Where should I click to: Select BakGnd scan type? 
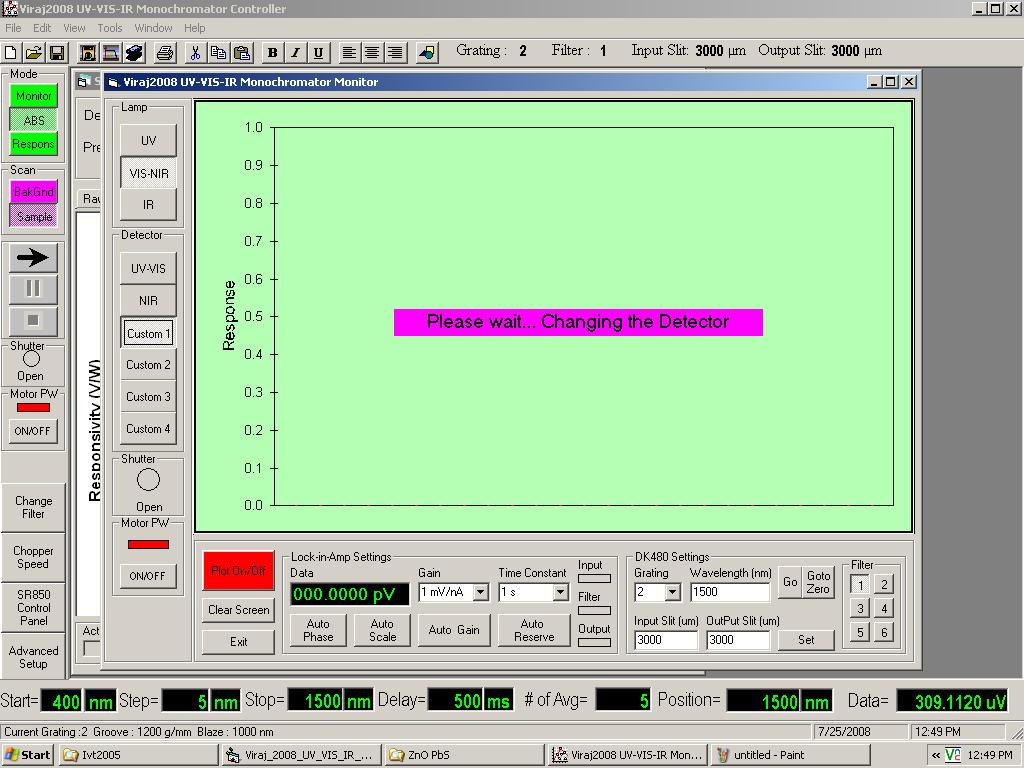point(33,192)
